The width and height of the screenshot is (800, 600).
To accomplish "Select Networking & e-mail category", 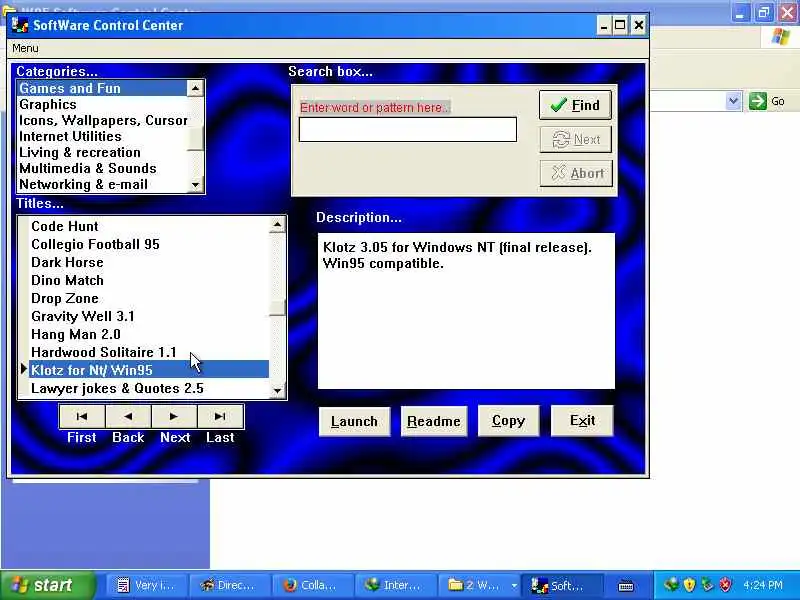I will (x=103, y=184).
